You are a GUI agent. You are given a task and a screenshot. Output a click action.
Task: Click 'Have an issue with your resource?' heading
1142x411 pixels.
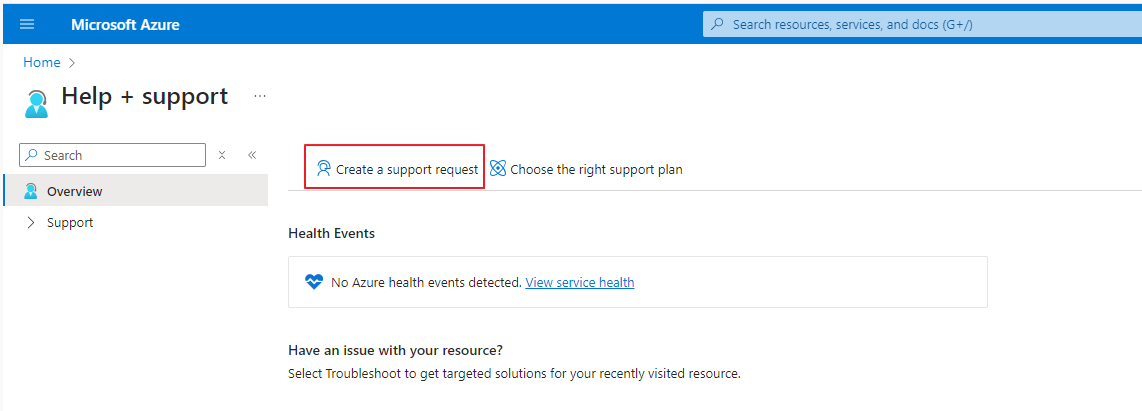pyautogui.click(x=395, y=350)
